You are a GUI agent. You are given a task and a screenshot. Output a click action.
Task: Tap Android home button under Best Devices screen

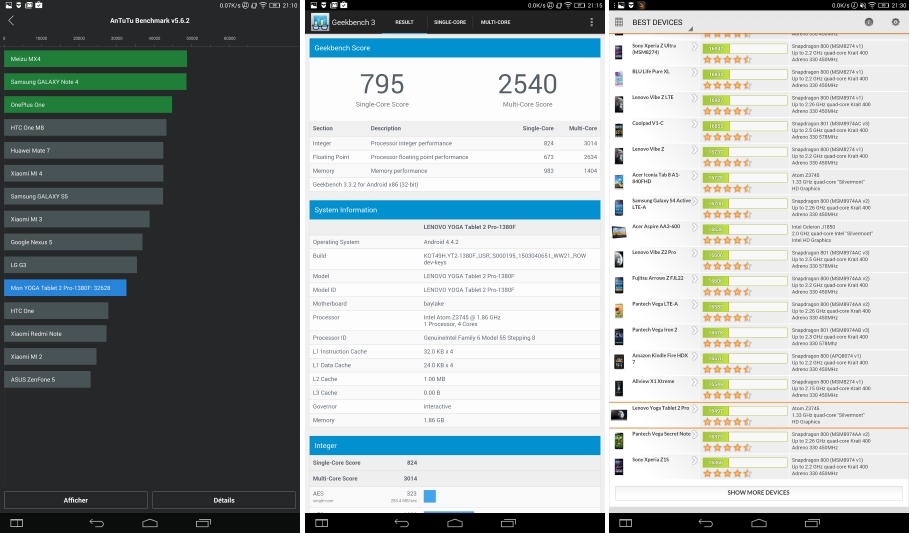[759, 523]
